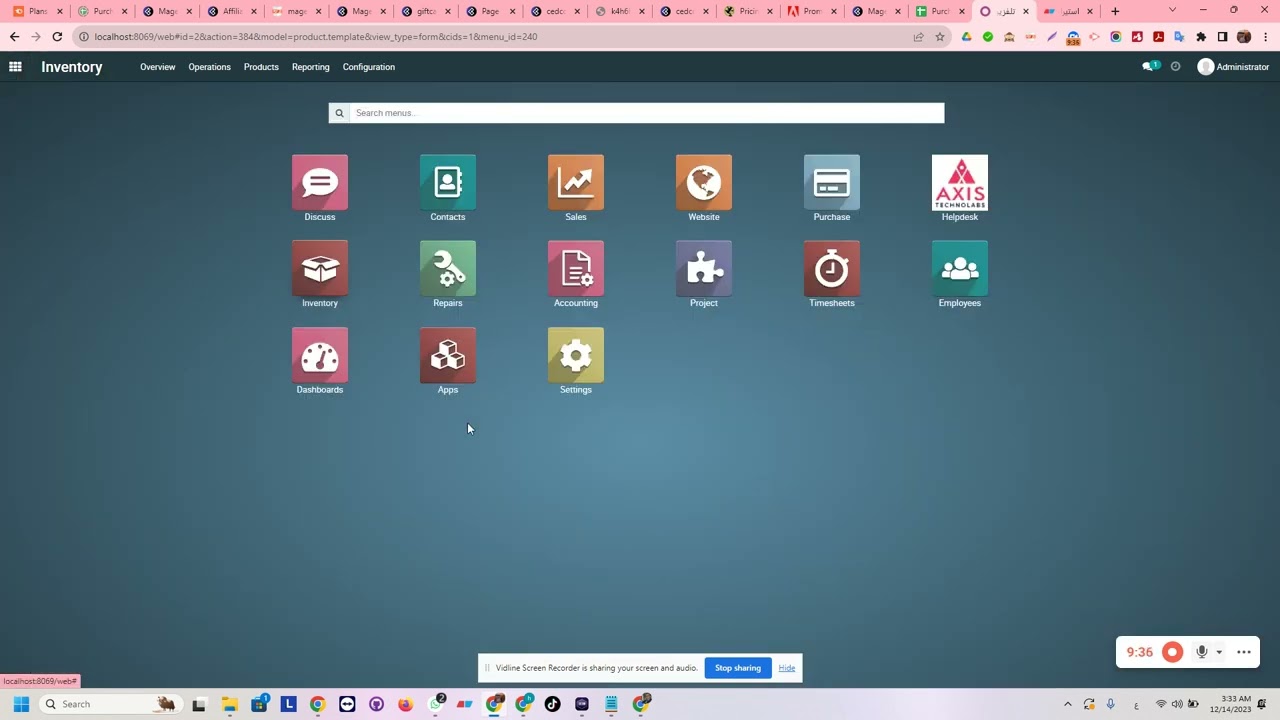The image size is (1280, 720).
Task: Bookmark this page with the star icon
Action: (x=940, y=37)
